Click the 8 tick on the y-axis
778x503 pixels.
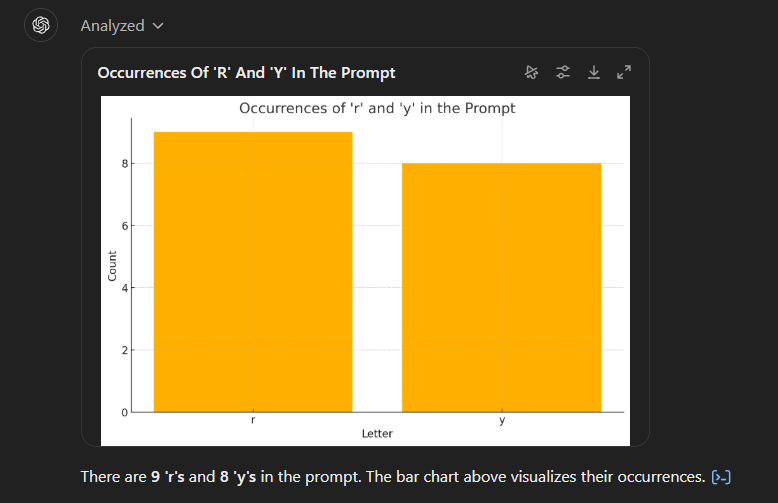point(123,163)
